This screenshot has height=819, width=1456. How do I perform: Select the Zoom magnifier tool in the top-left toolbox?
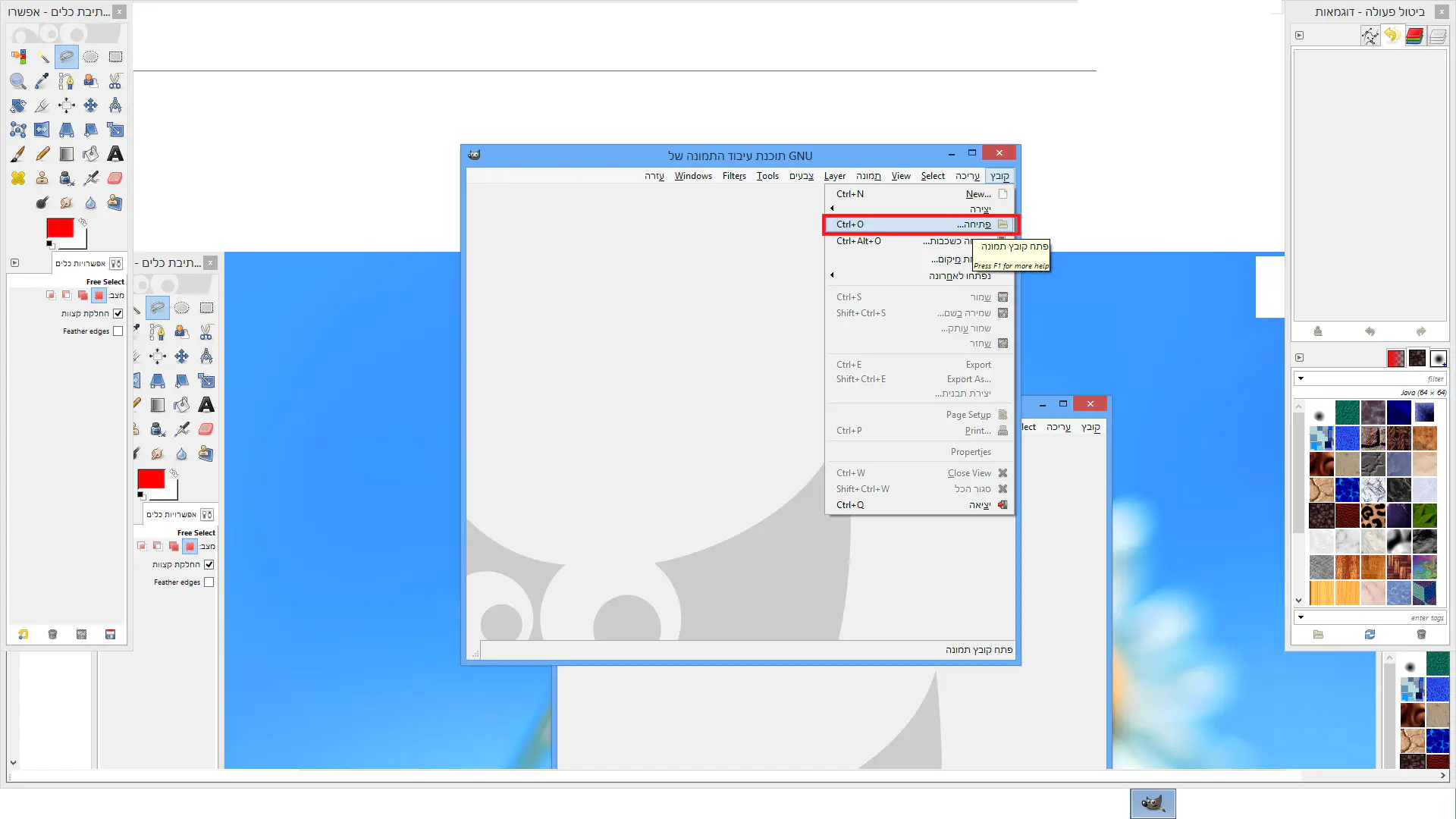(x=18, y=81)
